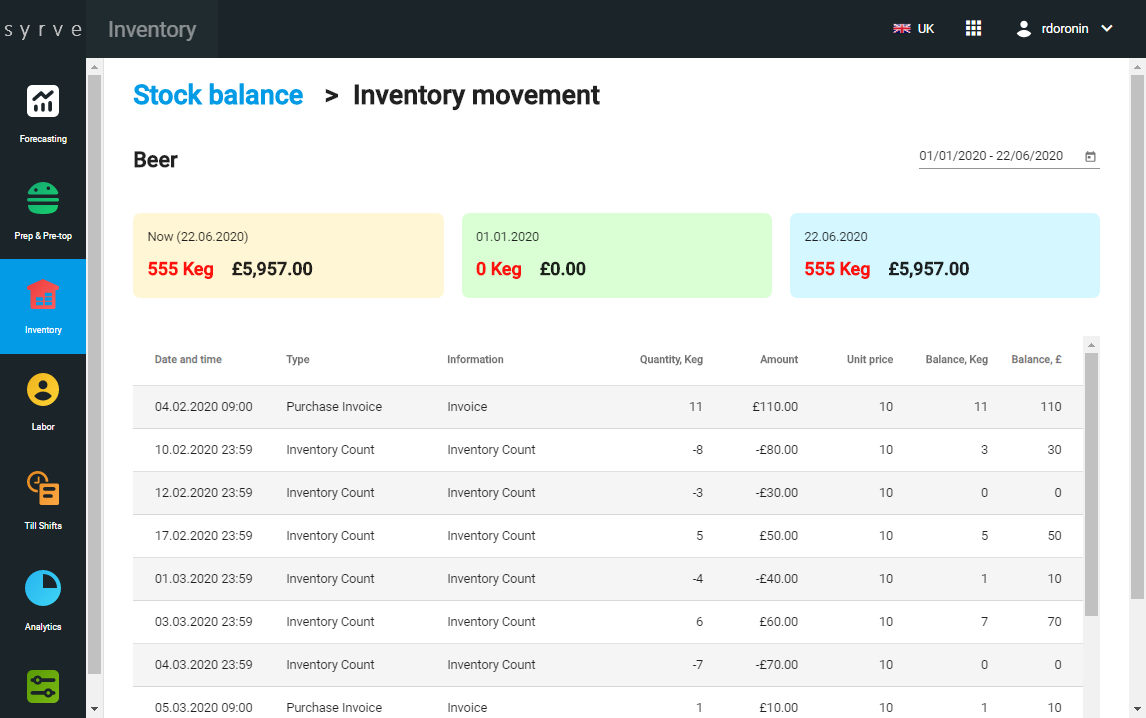This screenshot has height=718, width=1146.
Task: Click the calendar icon in date range
Action: click(1090, 157)
